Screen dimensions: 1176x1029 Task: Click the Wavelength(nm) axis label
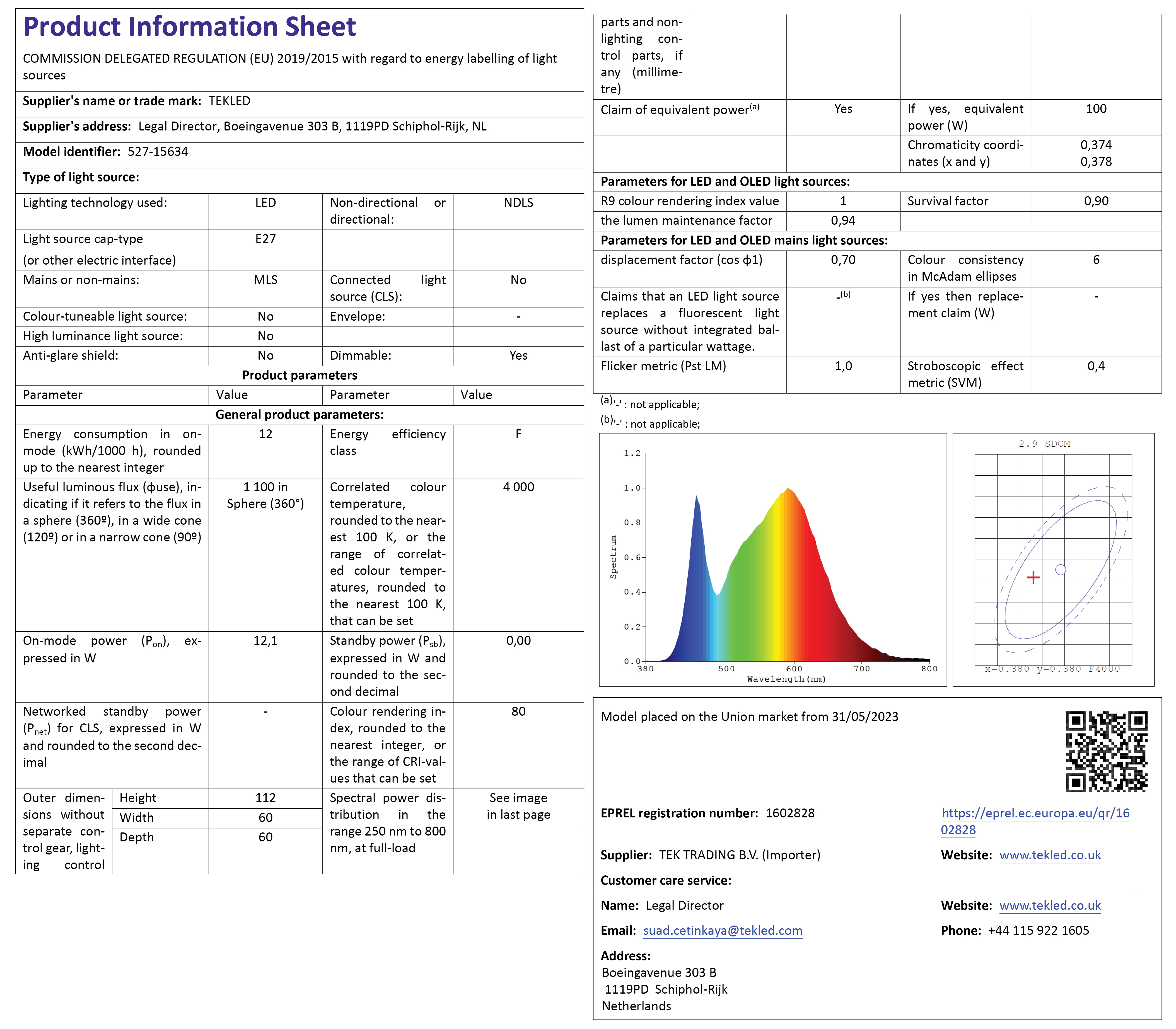(786, 679)
